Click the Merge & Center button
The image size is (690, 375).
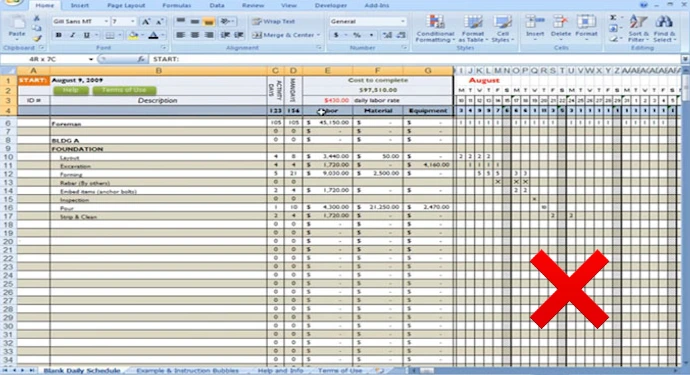284,35
